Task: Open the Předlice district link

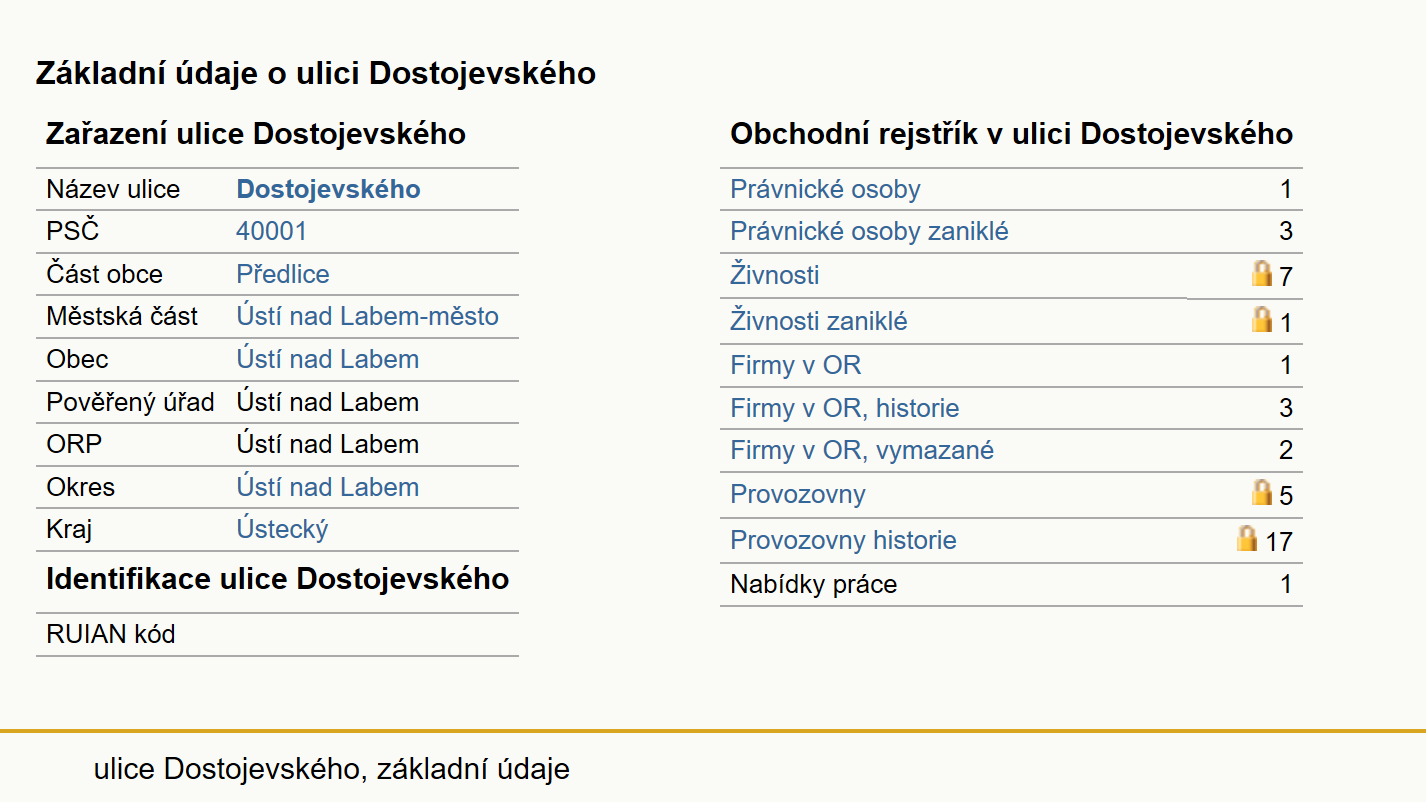Action: pos(283,274)
